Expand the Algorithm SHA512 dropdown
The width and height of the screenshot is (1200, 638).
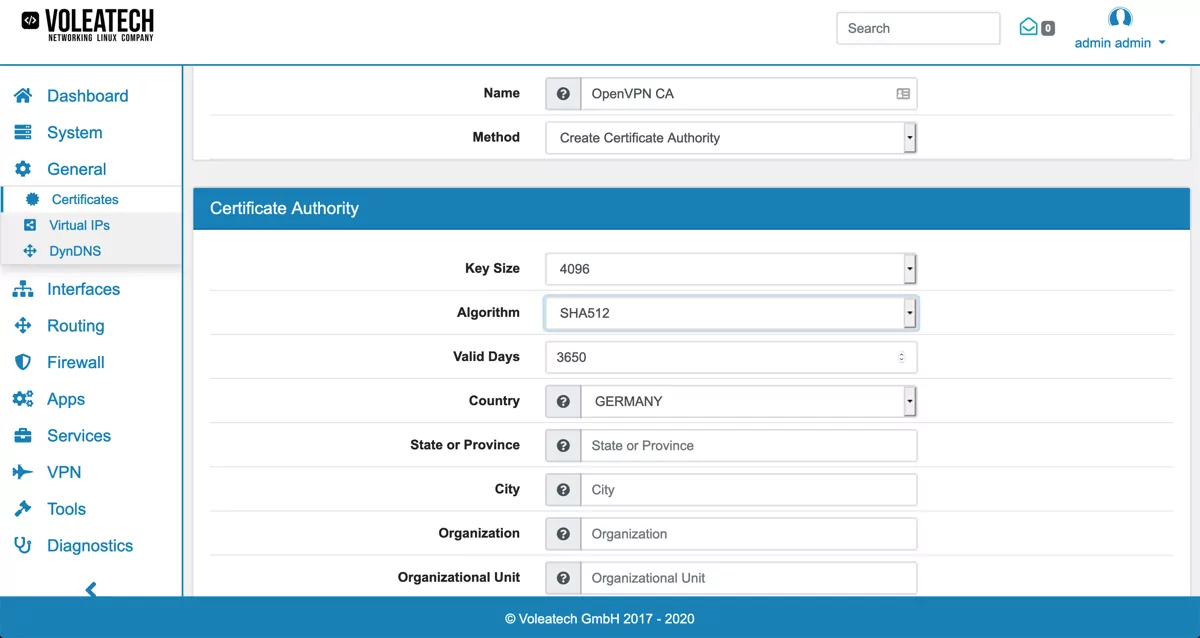pyautogui.click(x=730, y=313)
